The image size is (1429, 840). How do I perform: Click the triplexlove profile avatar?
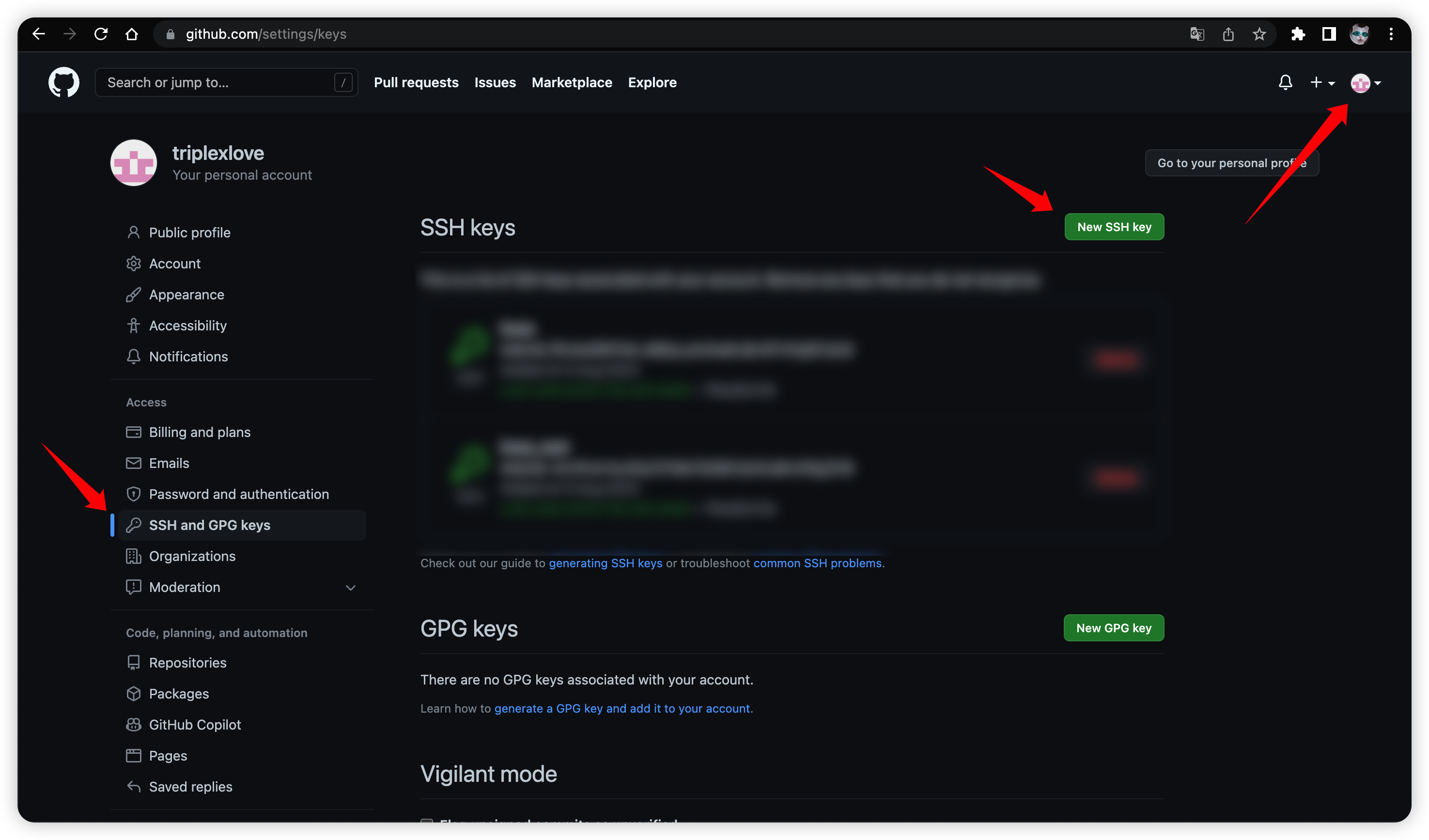click(x=134, y=163)
